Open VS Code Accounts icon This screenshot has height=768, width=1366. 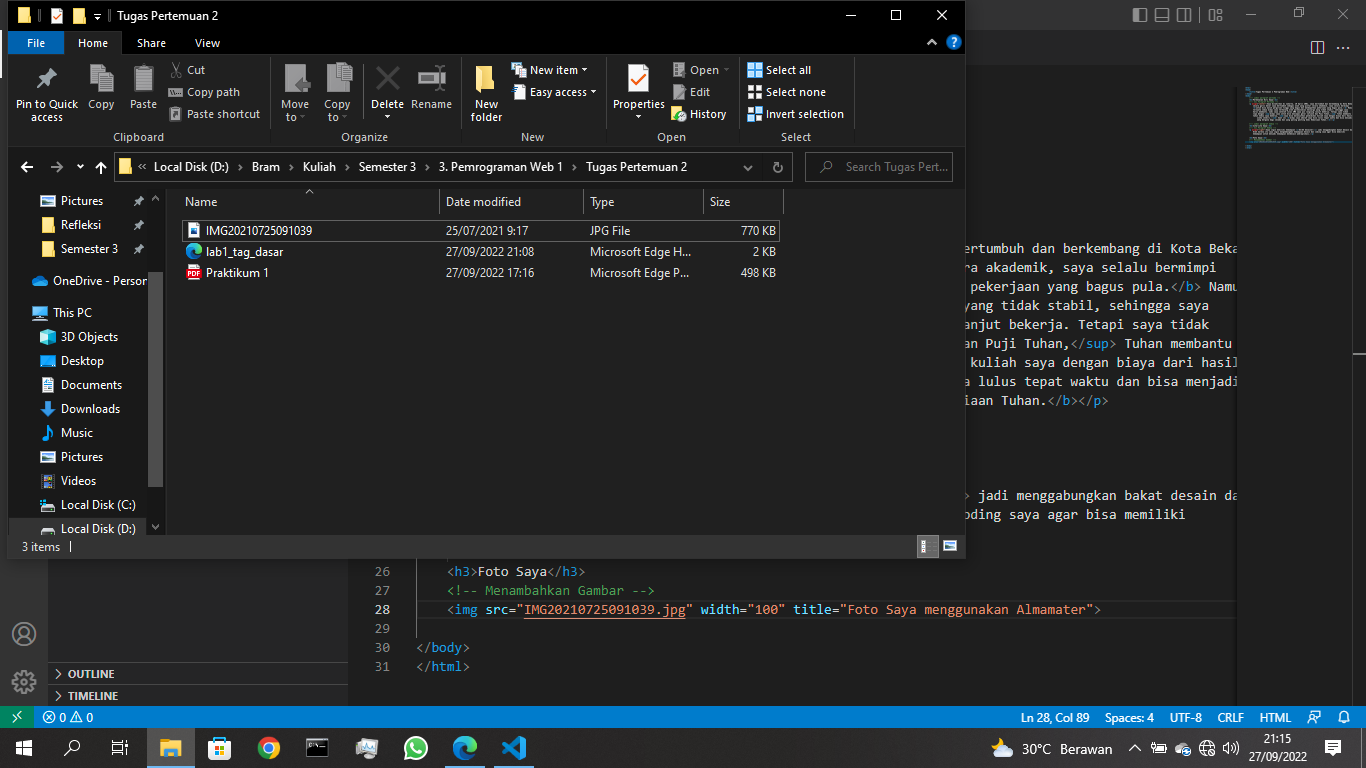point(24,634)
